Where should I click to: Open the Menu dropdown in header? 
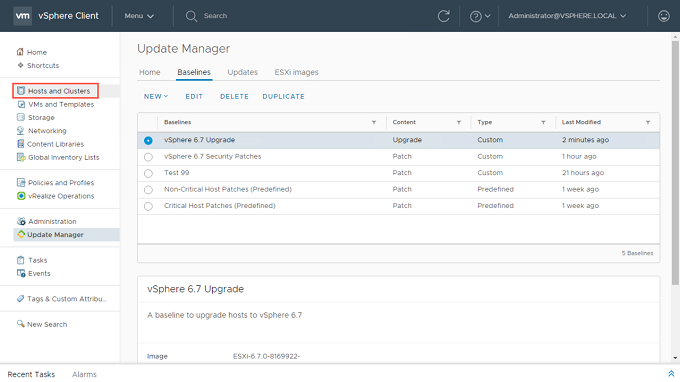click(139, 16)
